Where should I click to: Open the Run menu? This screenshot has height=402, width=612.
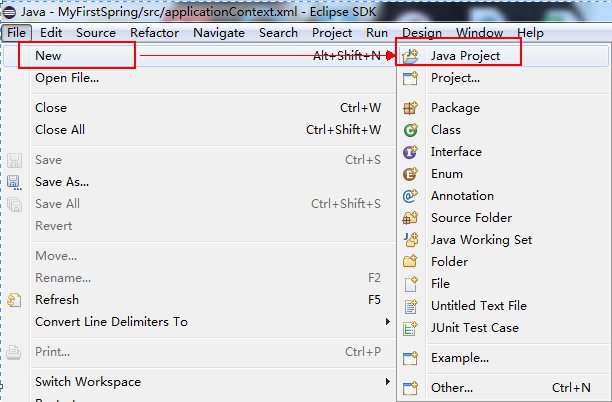tap(377, 33)
